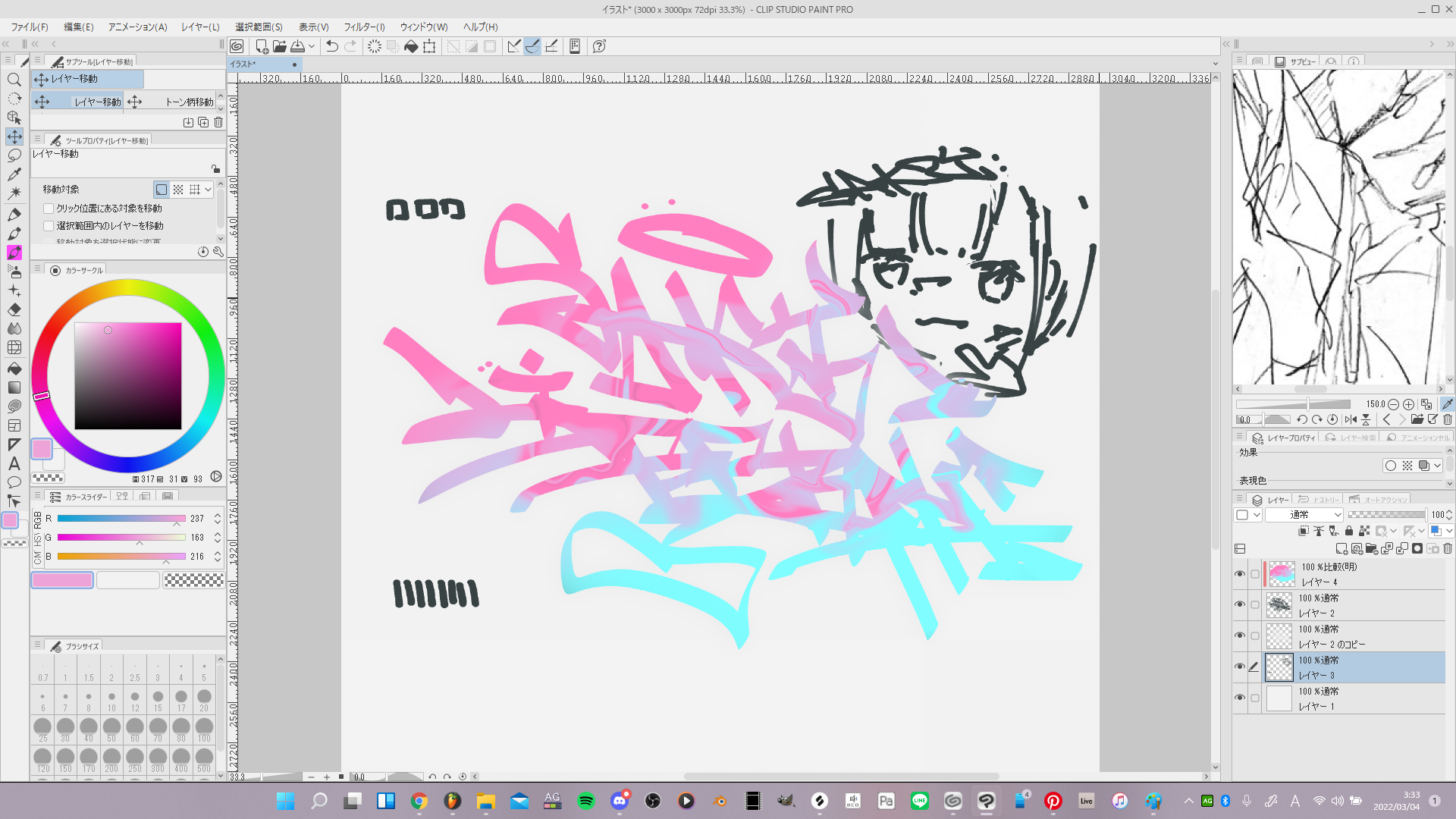Select brush size 100 preset
The width and height of the screenshot is (1456, 819).
(x=204, y=729)
